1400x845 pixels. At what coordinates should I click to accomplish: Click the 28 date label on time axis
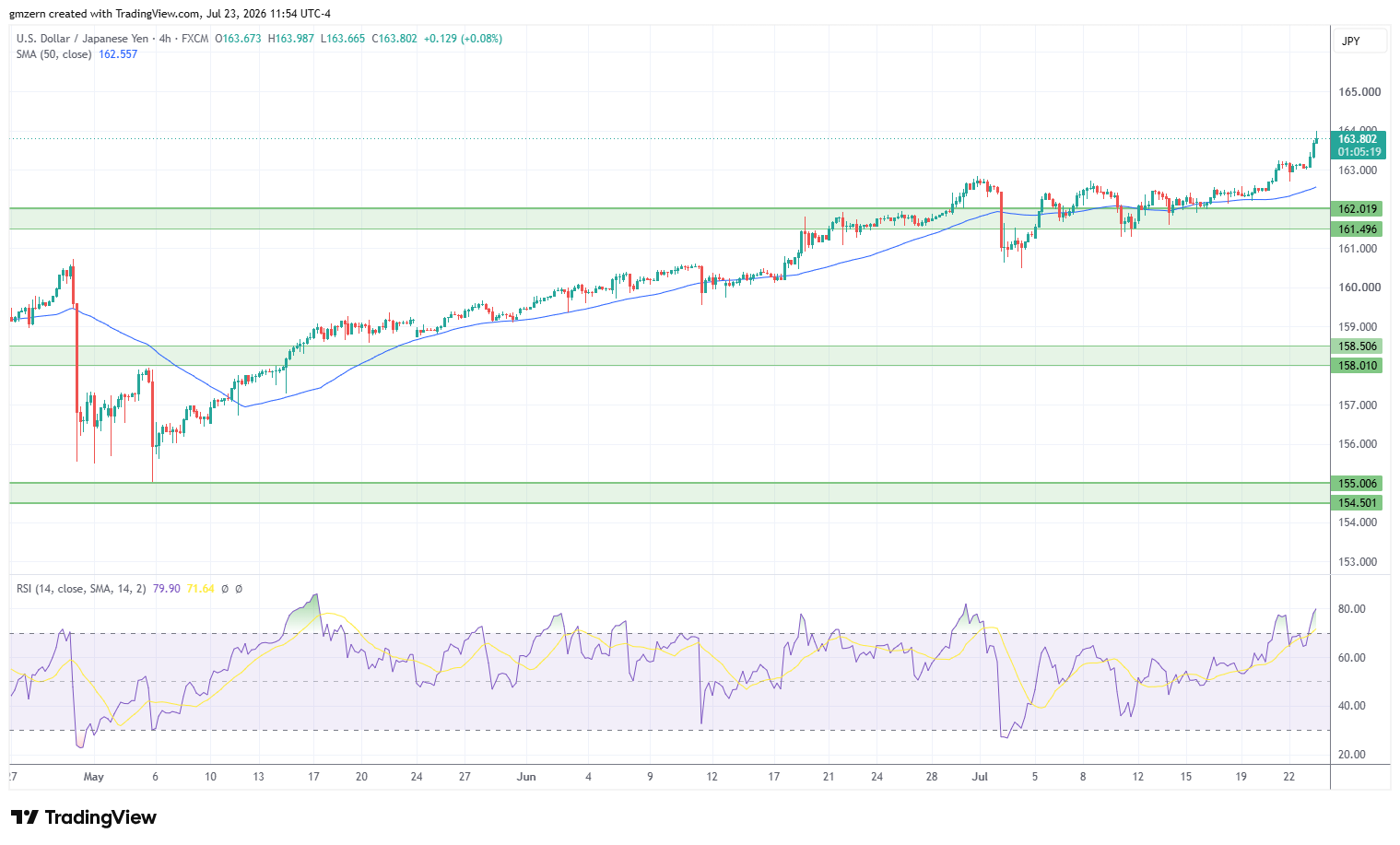pyautogui.click(x=932, y=777)
